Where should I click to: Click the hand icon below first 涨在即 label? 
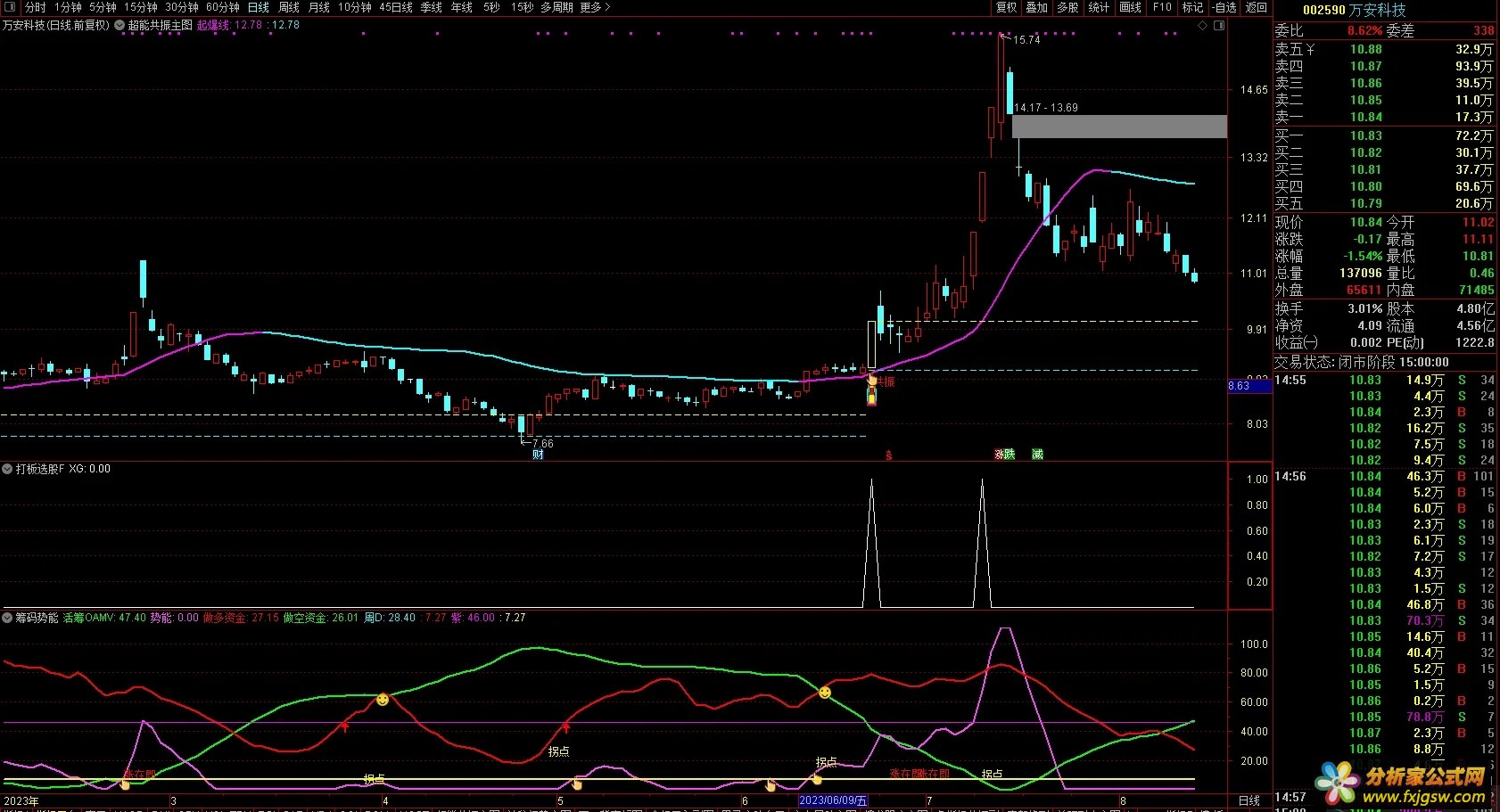click(125, 784)
